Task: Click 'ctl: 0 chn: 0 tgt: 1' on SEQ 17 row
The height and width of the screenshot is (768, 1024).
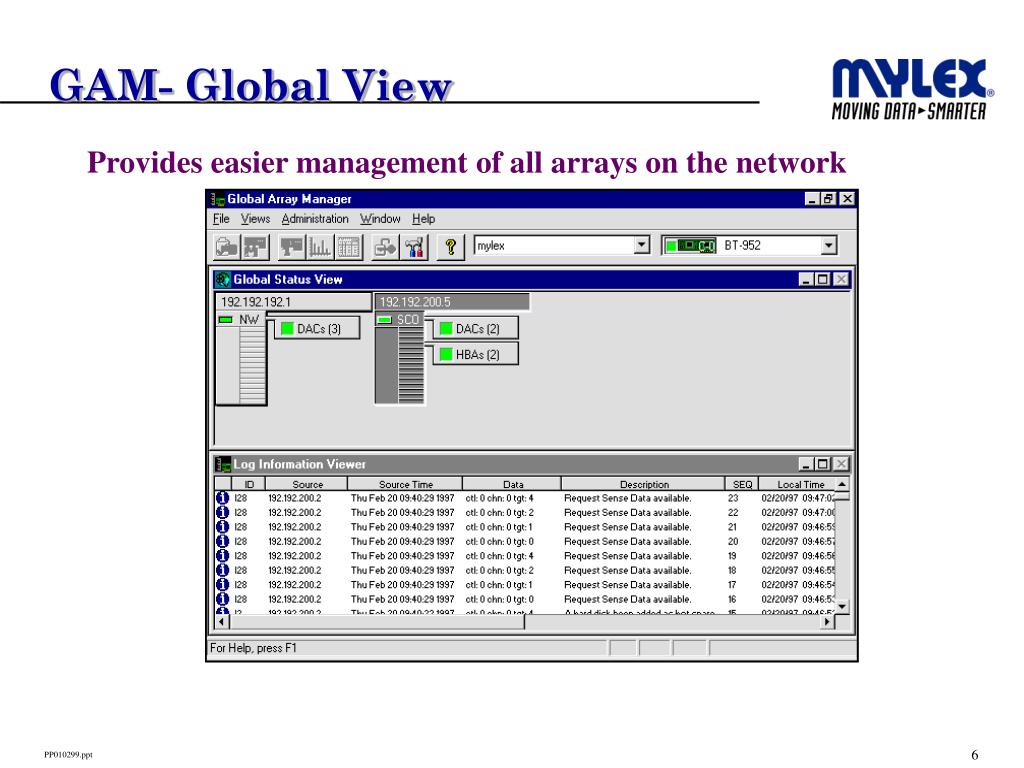Action: tap(499, 584)
